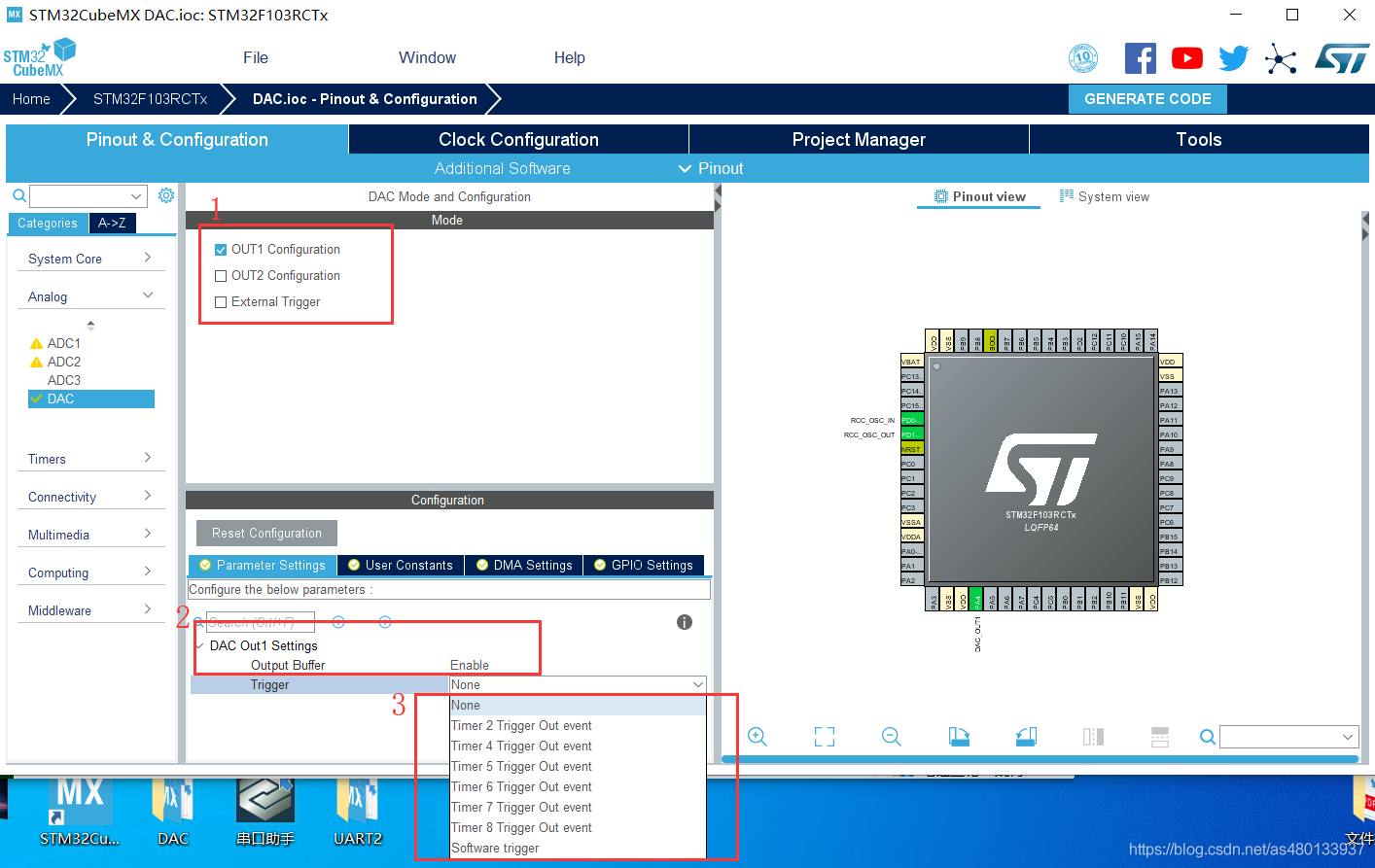Open the Help menu
Image resolution: width=1375 pixels, height=868 pixels.
[x=570, y=57]
